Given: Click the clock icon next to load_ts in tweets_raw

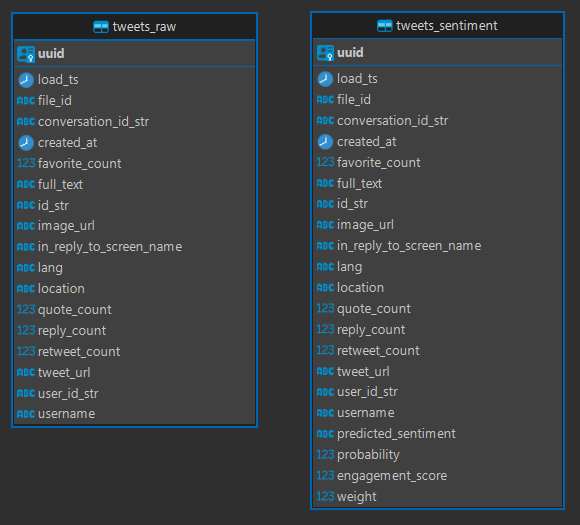Looking at the screenshot, I should [x=26, y=80].
